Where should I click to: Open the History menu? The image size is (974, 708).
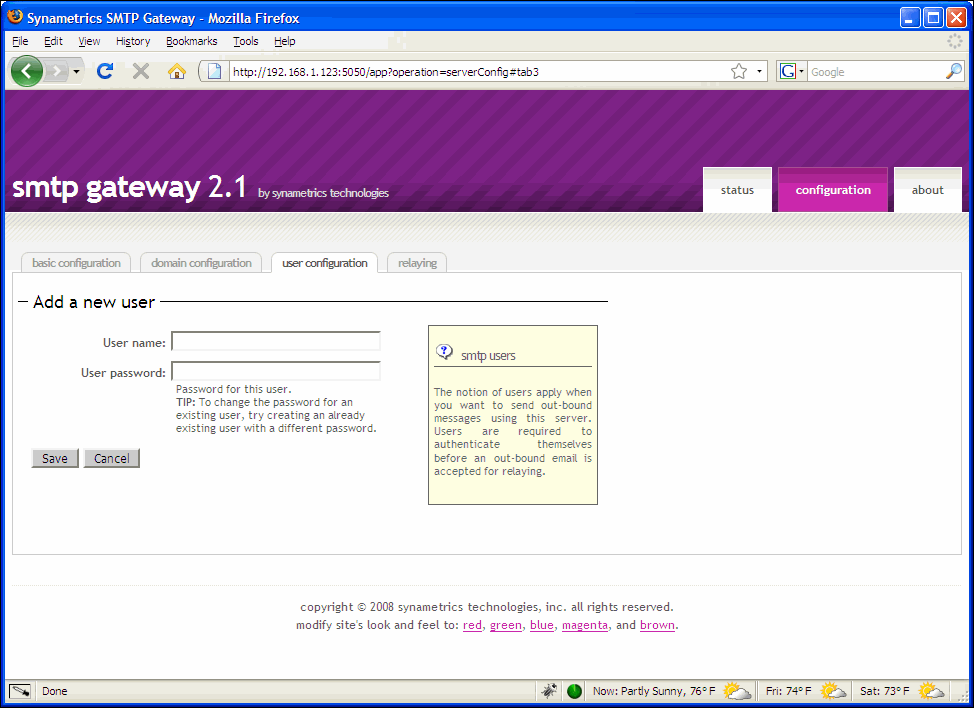click(133, 41)
